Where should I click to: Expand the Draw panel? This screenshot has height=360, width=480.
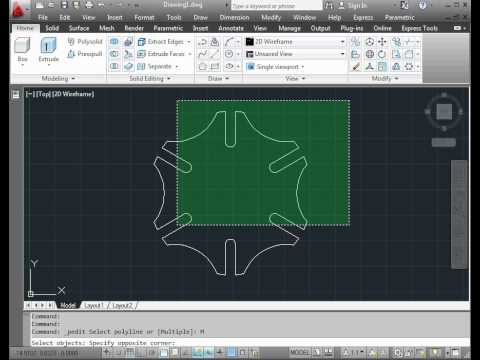[x=218, y=78]
